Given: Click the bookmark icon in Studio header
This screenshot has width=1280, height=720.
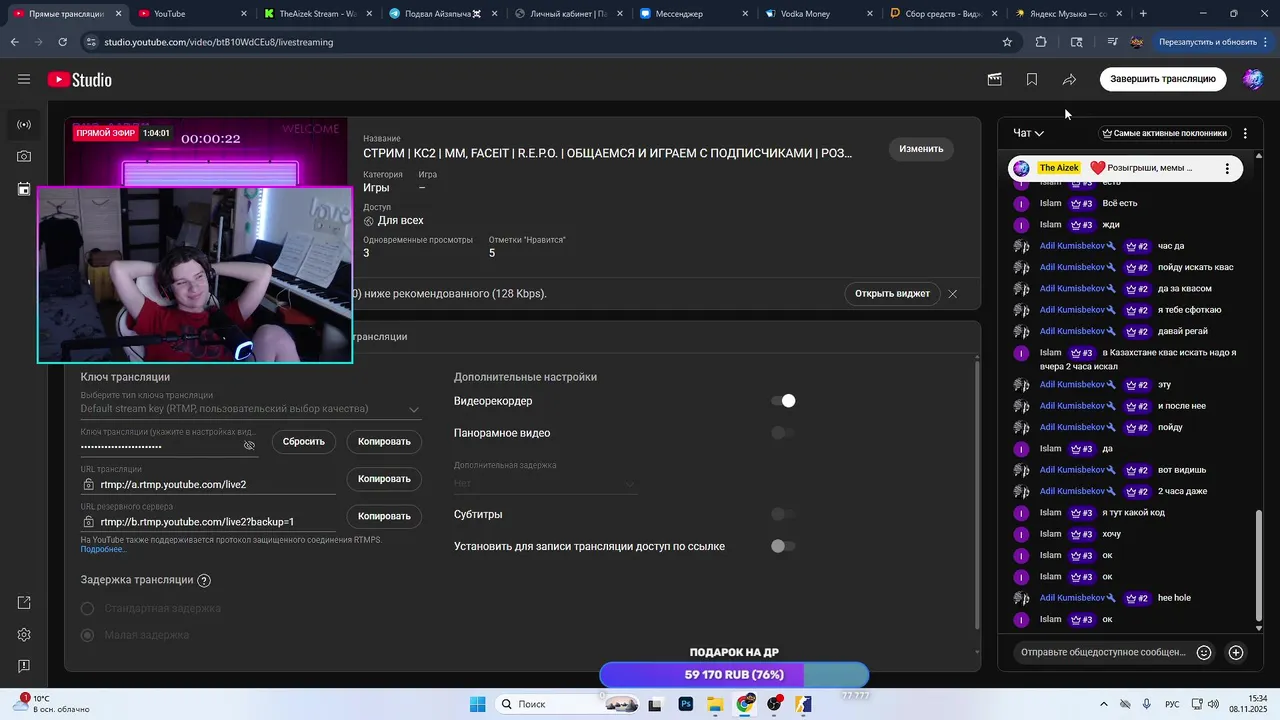Looking at the screenshot, I should [1032, 79].
